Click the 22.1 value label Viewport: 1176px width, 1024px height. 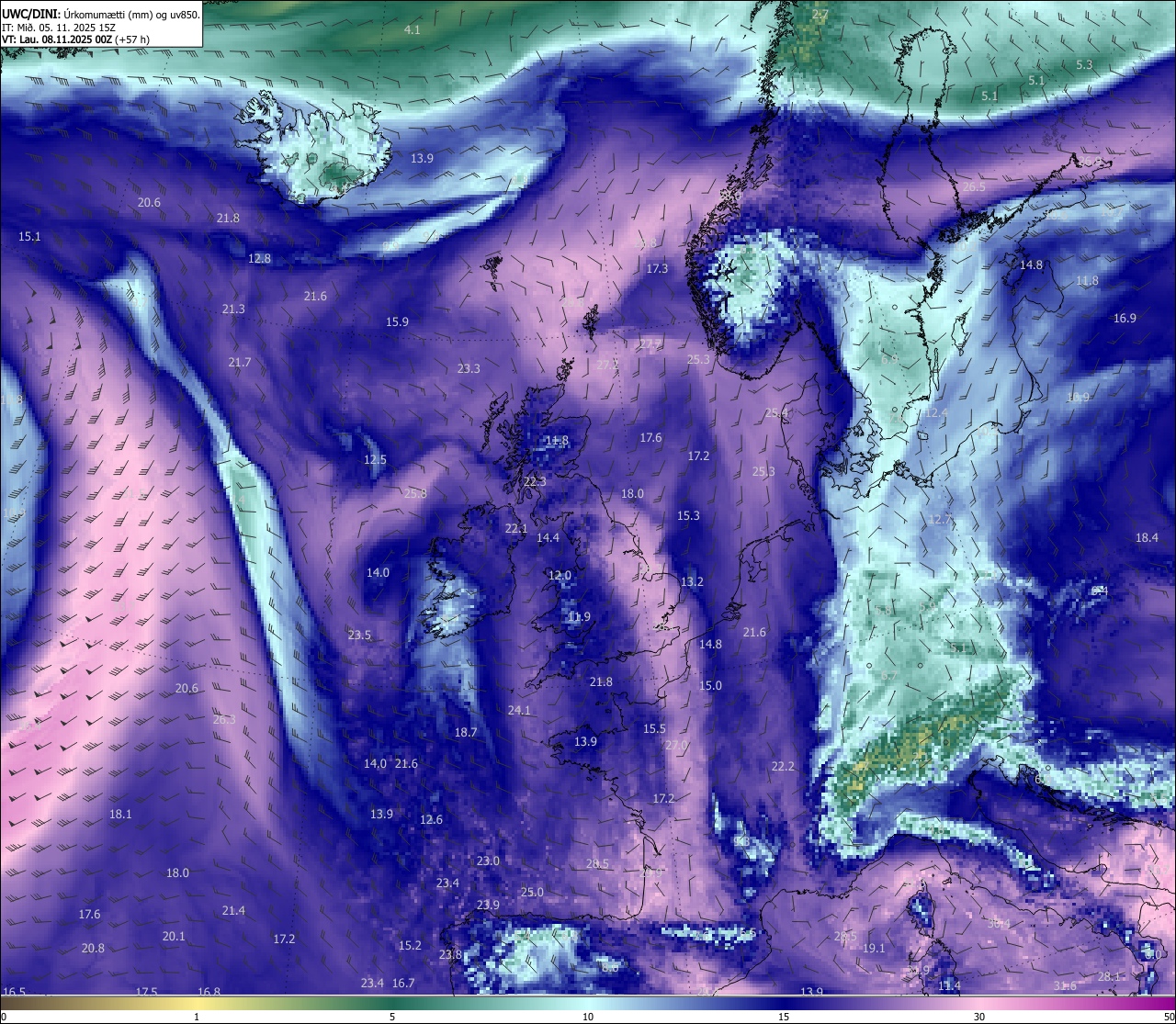coord(516,529)
